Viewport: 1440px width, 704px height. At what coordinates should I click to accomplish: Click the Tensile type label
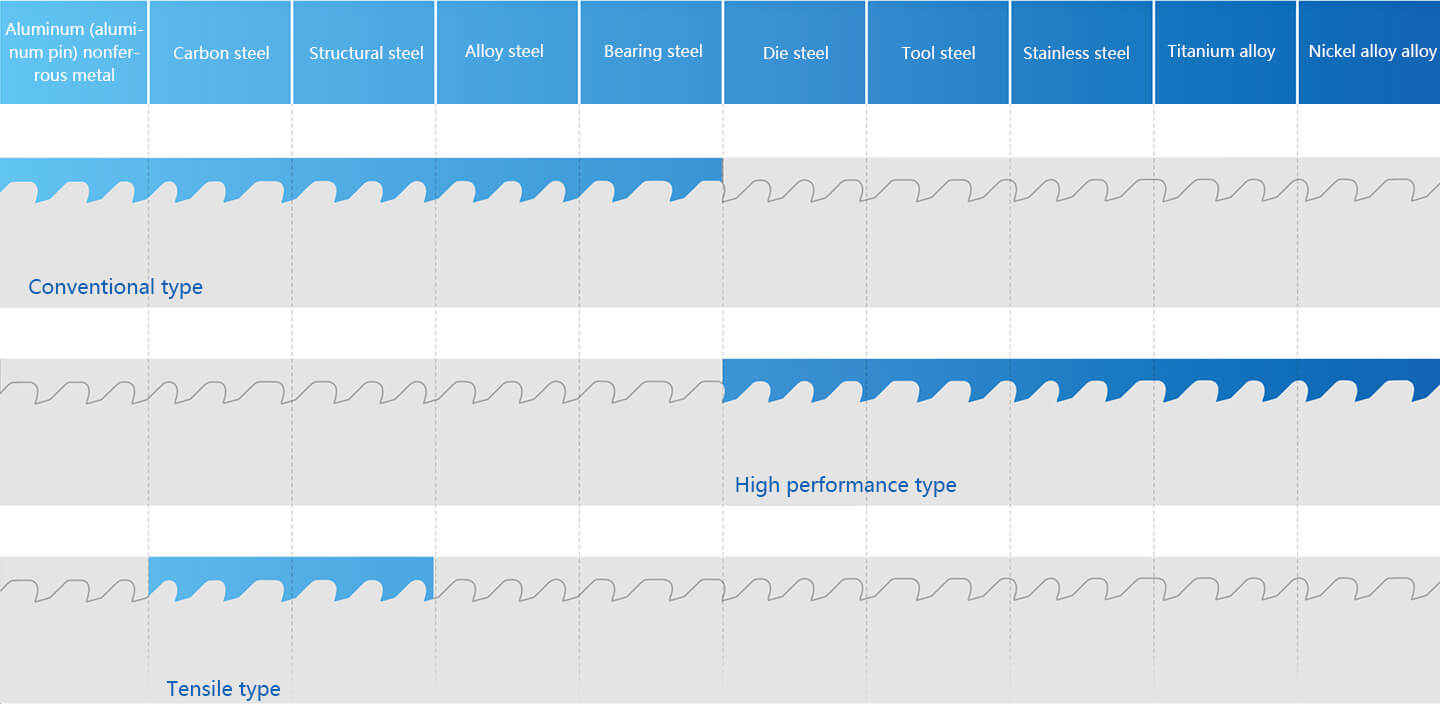click(x=223, y=689)
